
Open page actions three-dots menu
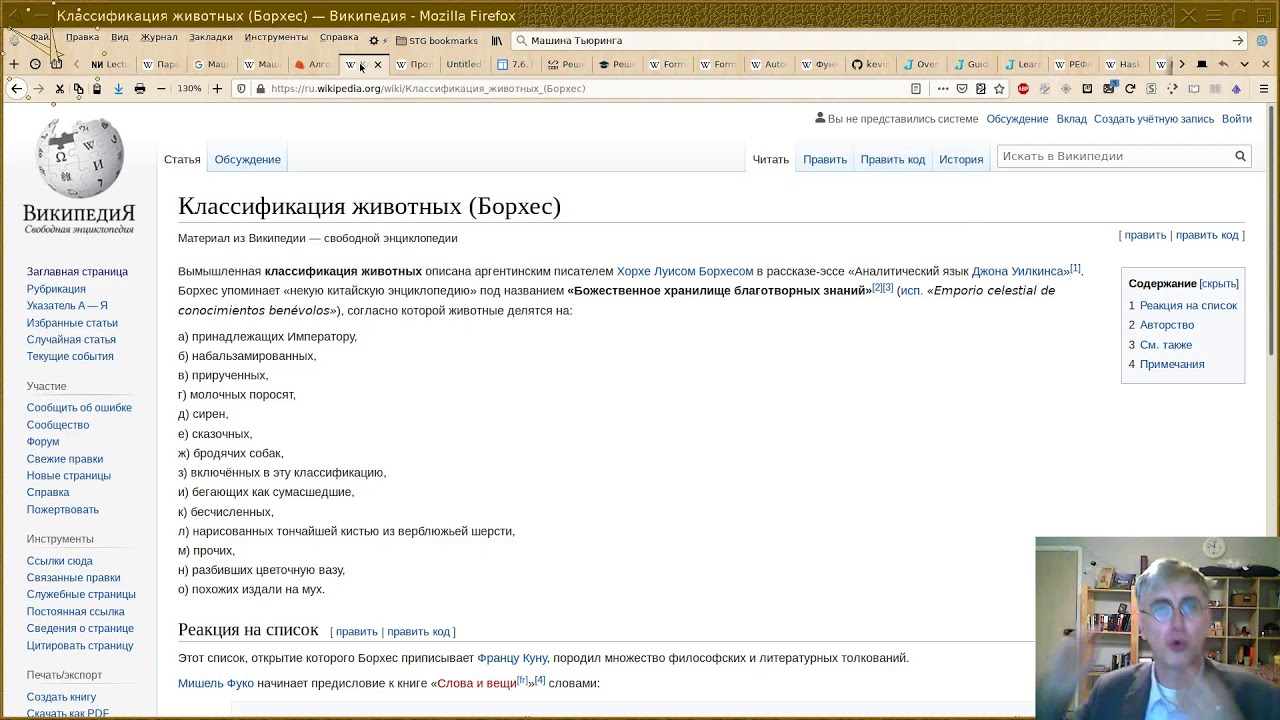[943, 89]
